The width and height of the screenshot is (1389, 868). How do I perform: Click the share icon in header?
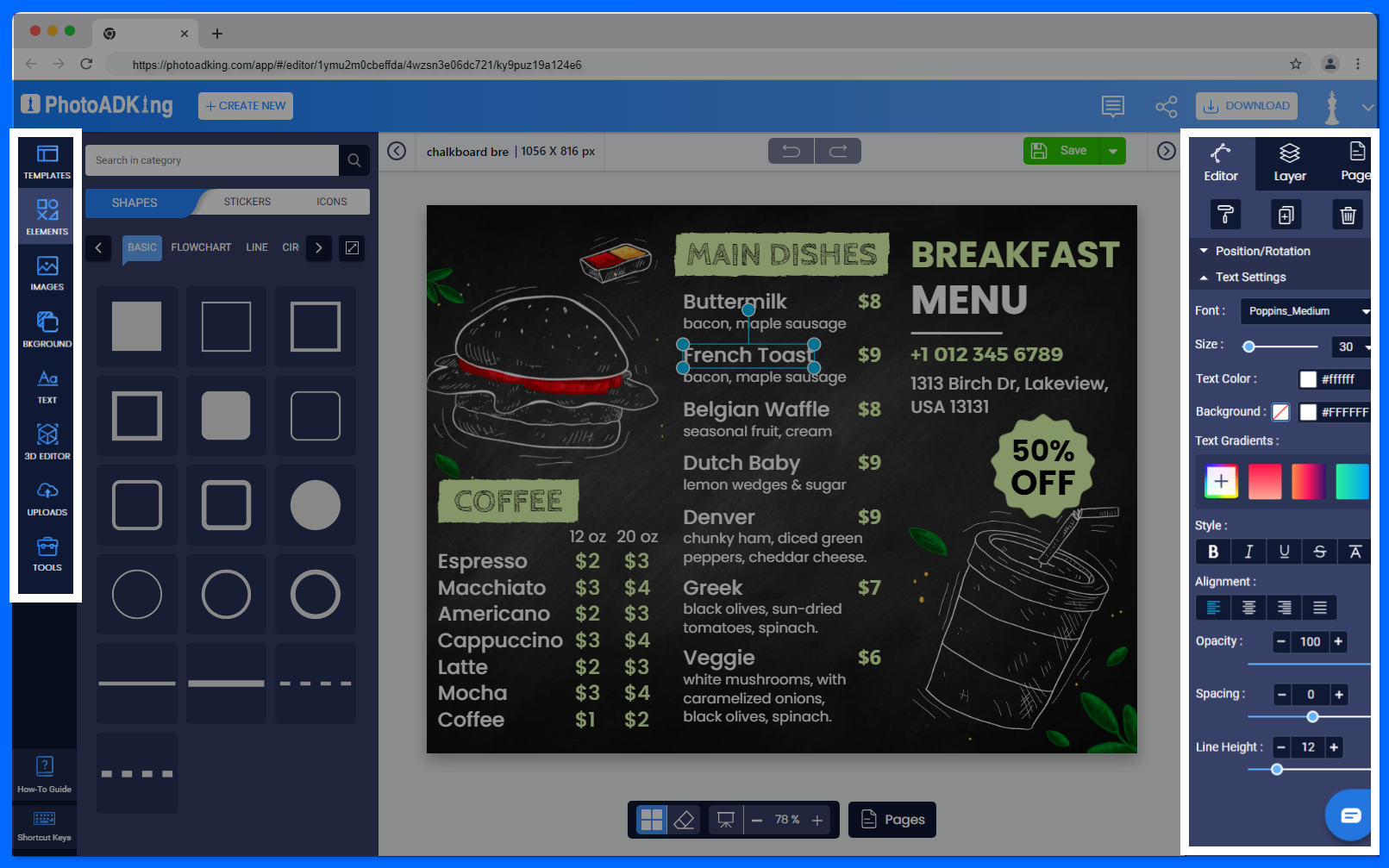tap(1166, 106)
